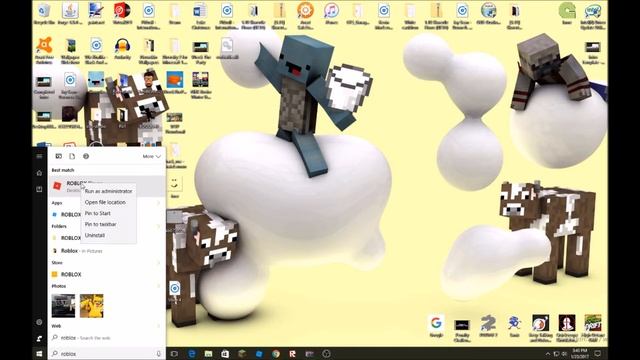
Task: Open the orange fish on blue desktop icon
Action: (175, 82)
